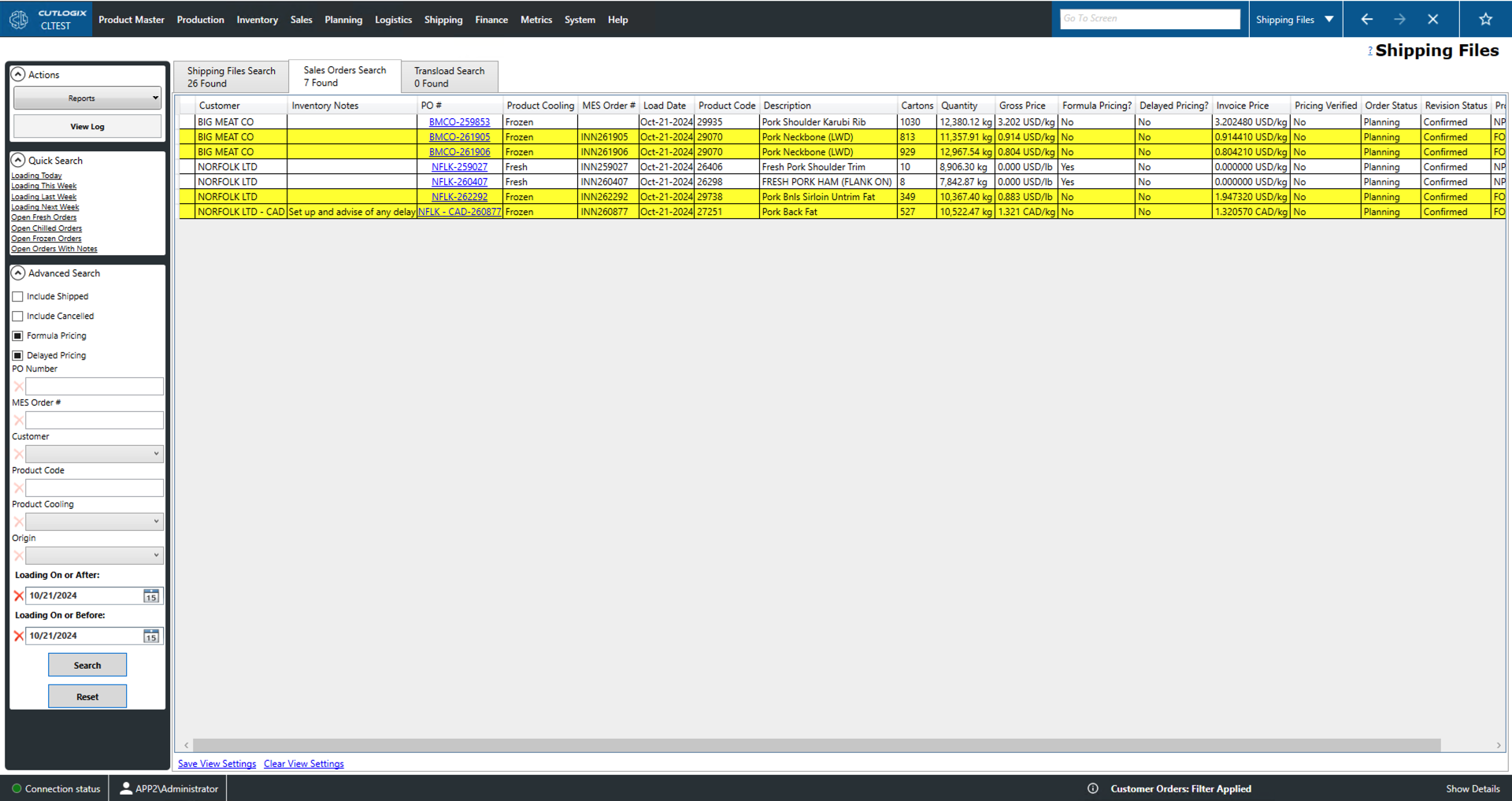The image size is (1512, 801).
Task: Click the favorites star icon
Action: tap(1485, 19)
